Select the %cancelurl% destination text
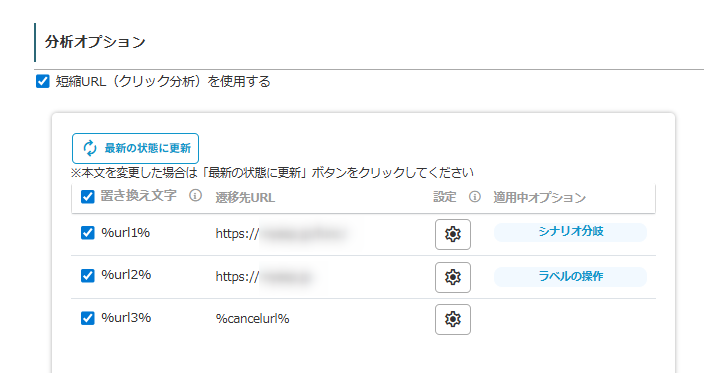The image size is (721, 382). (252, 319)
